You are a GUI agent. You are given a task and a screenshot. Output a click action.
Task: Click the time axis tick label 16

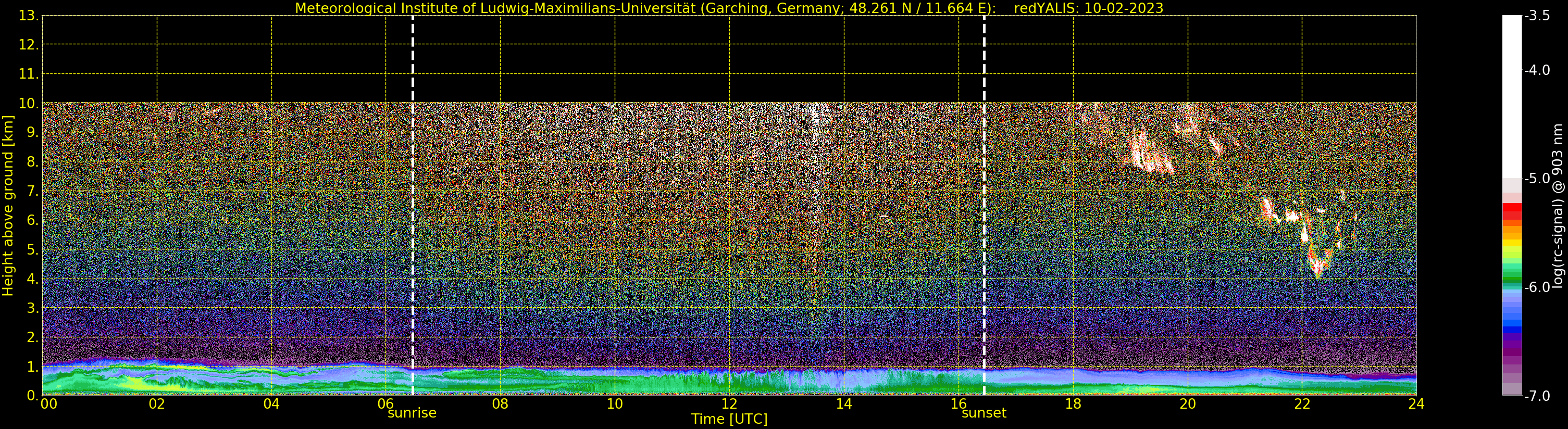tap(959, 404)
